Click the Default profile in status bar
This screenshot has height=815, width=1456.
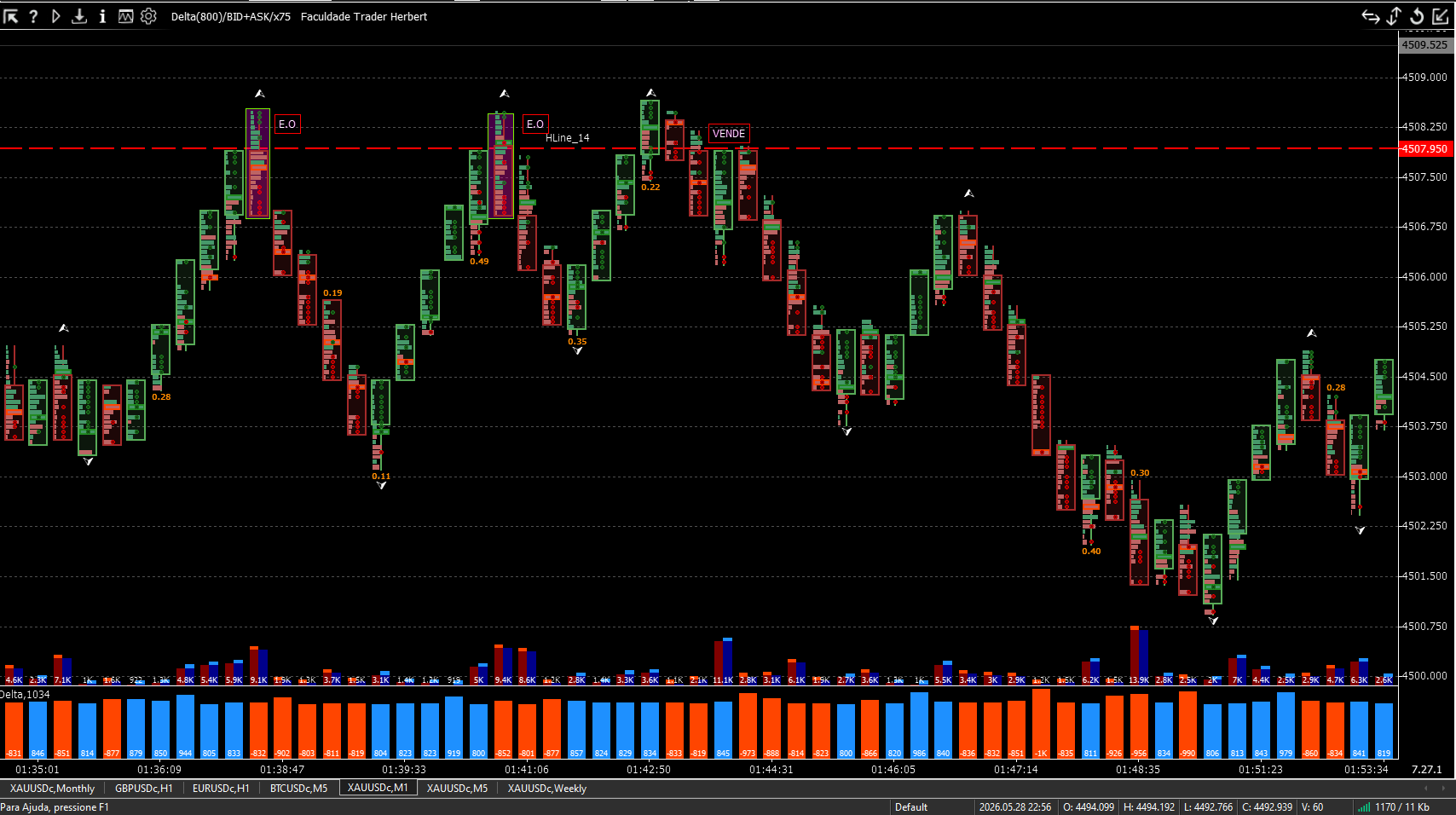[x=911, y=807]
